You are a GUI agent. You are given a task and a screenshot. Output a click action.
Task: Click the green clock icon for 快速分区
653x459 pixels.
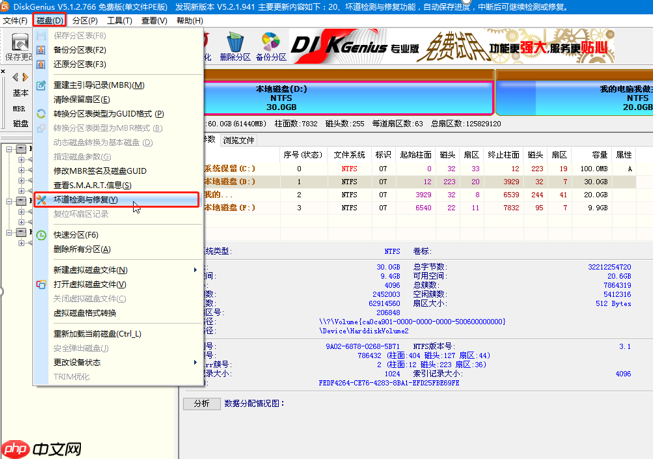[x=41, y=235]
